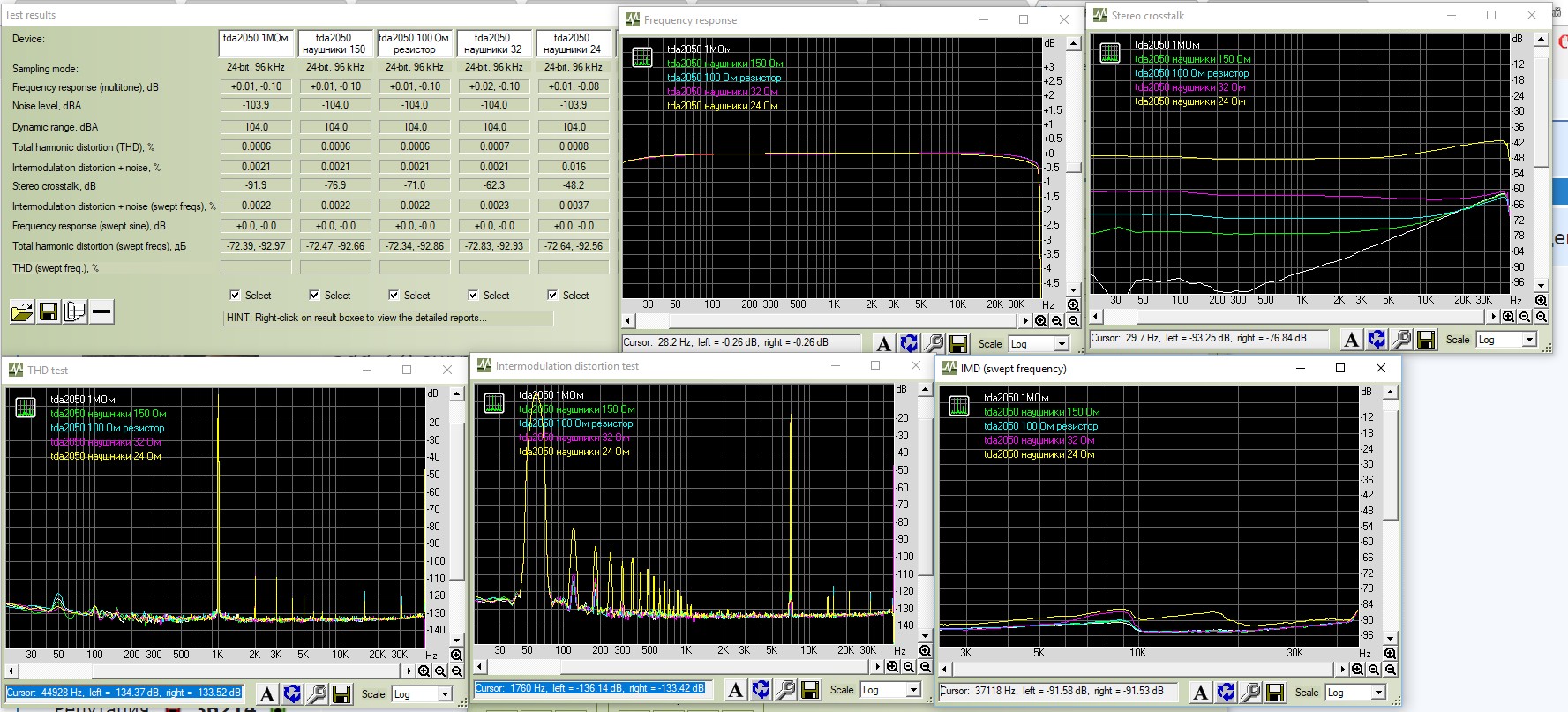Click wrench settings icon in Frequency response window

pyautogui.click(x=934, y=343)
